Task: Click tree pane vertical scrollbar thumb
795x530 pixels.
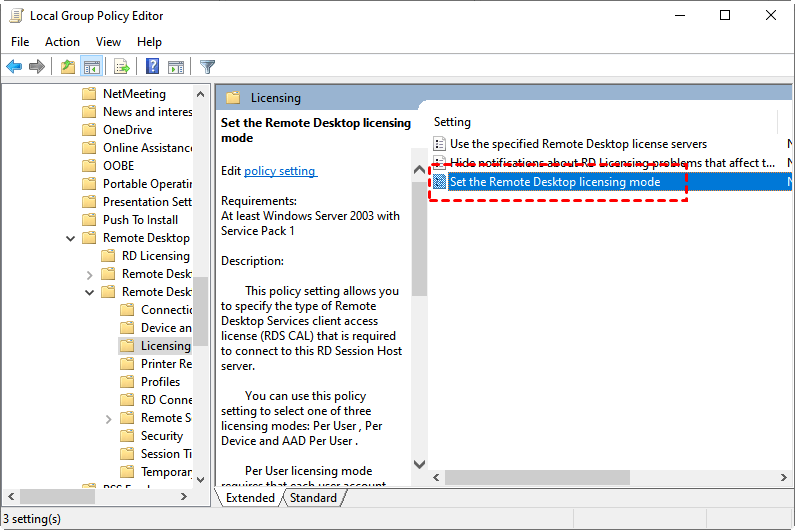Action: tap(200, 311)
